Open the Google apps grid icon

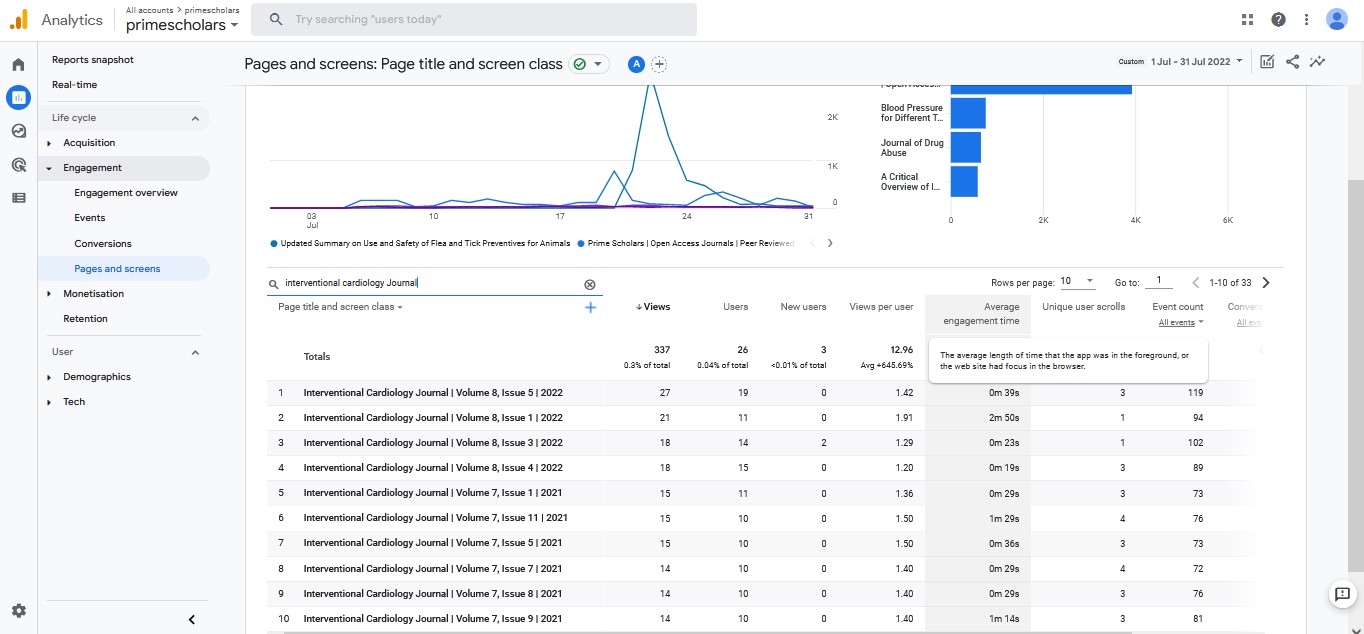point(1247,19)
